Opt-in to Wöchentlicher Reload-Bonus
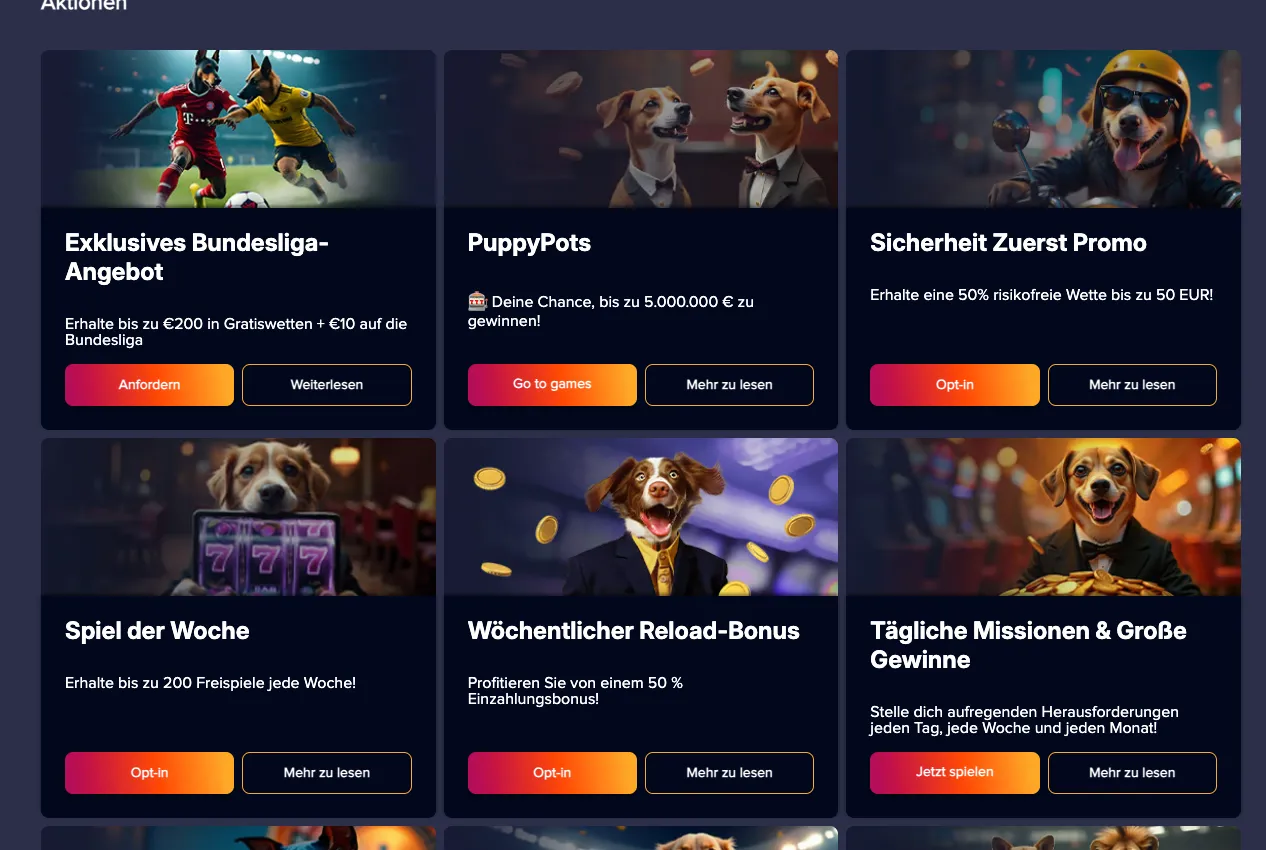Viewport: 1266px width, 850px height. [x=552, y=773]
